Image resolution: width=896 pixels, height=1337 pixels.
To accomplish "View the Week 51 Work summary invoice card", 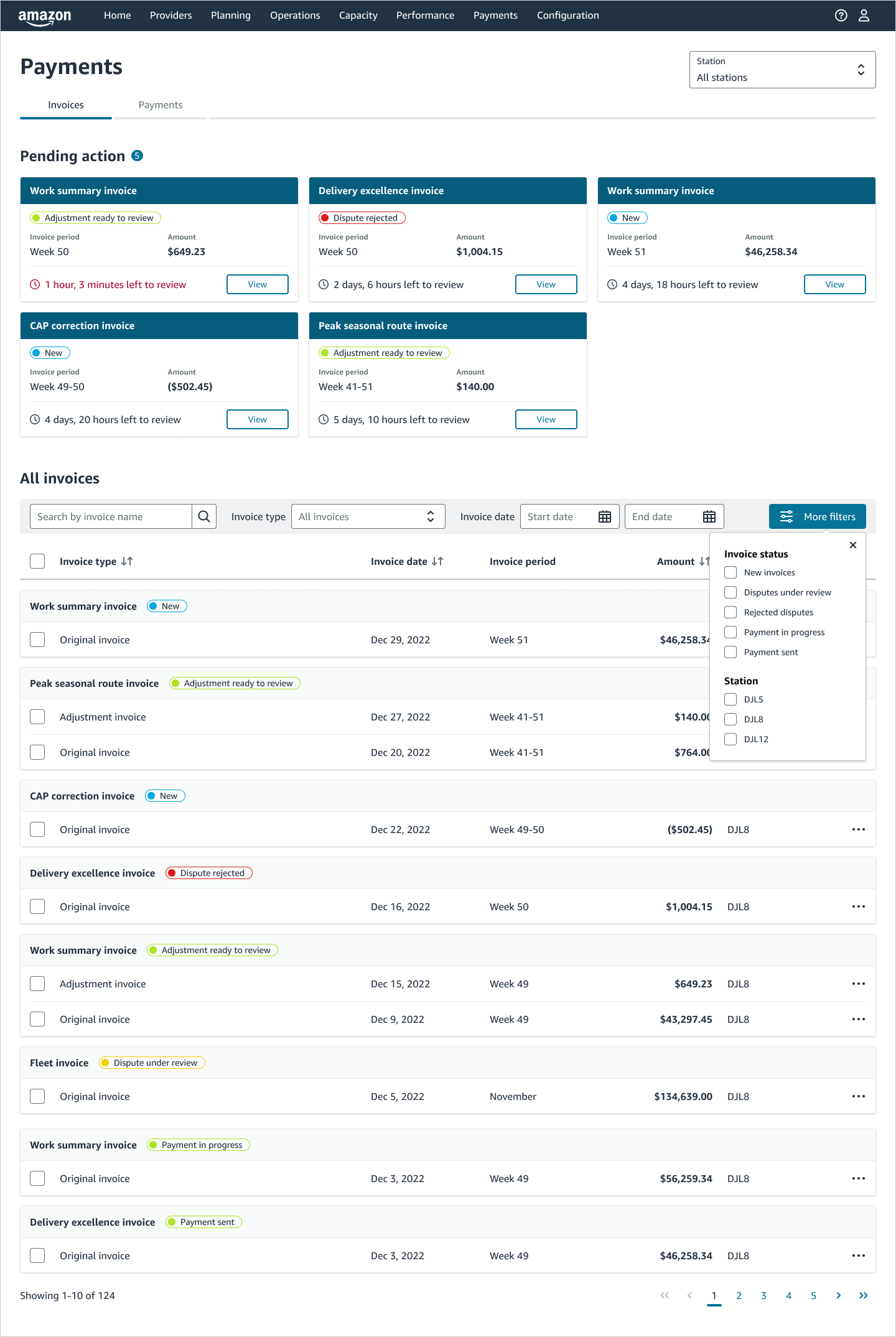I will (835, 284).
